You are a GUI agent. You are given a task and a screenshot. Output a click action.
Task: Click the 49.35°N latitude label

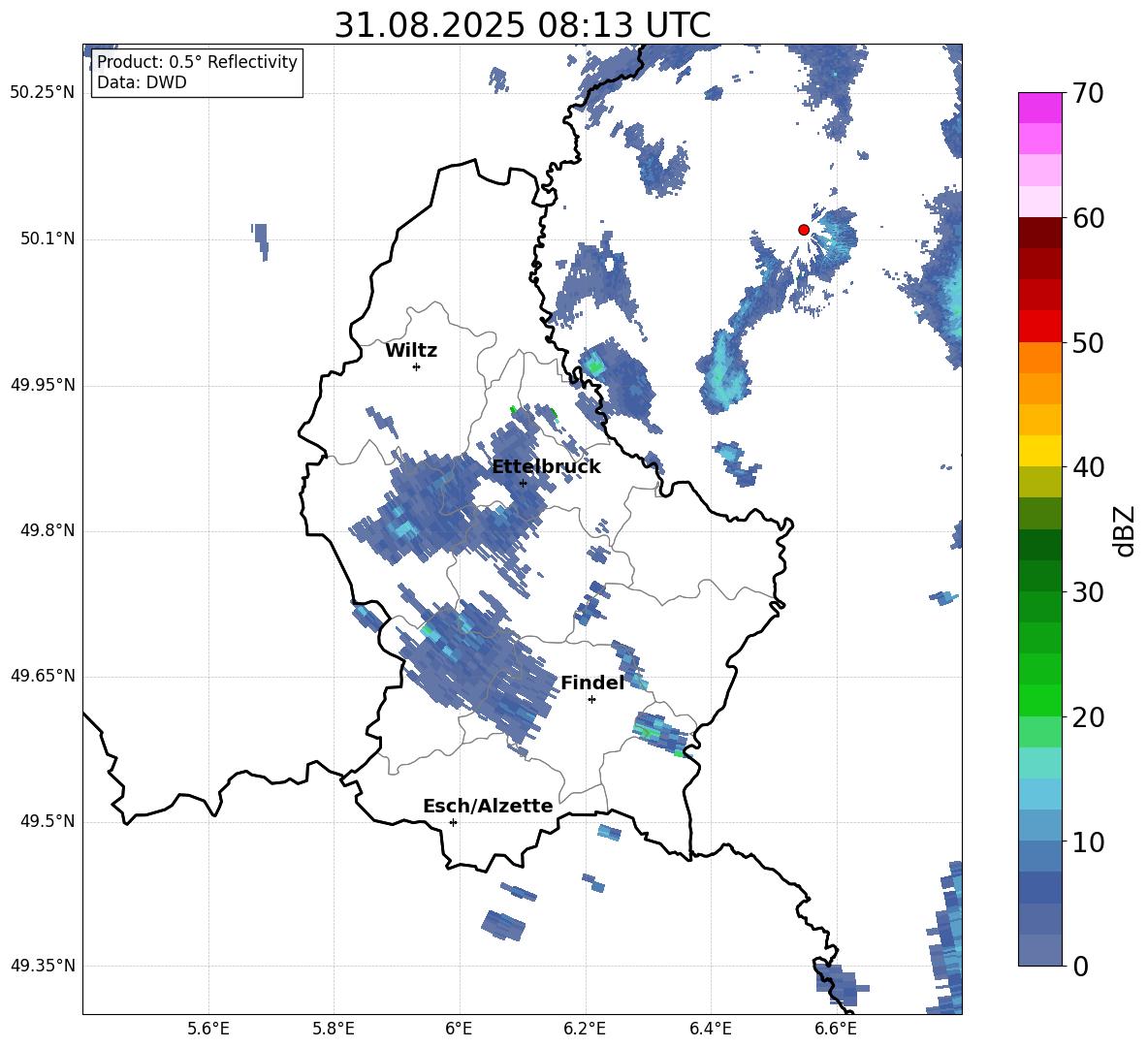coord(43,966)
